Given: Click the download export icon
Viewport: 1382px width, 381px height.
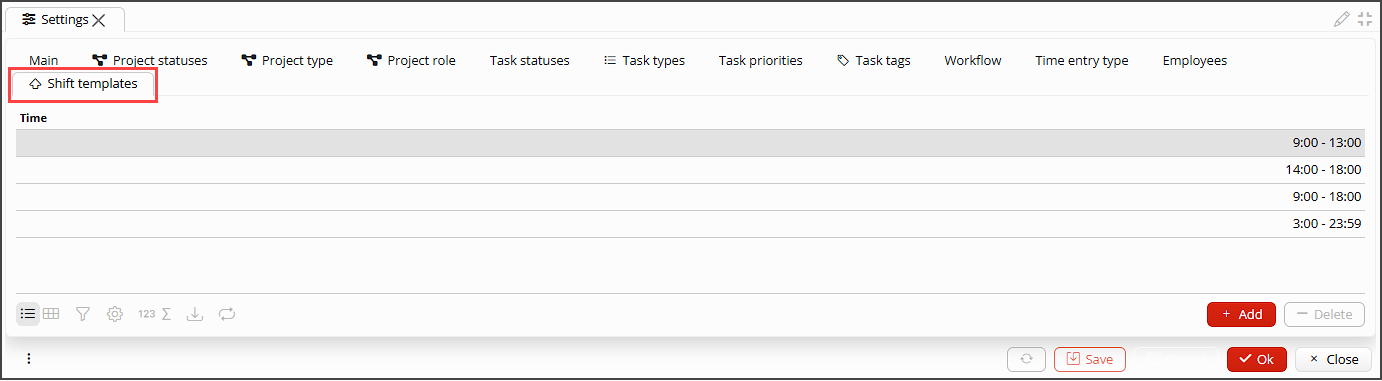Looking at the screenshot, I should pyautogui.click(x=195, y=314).
